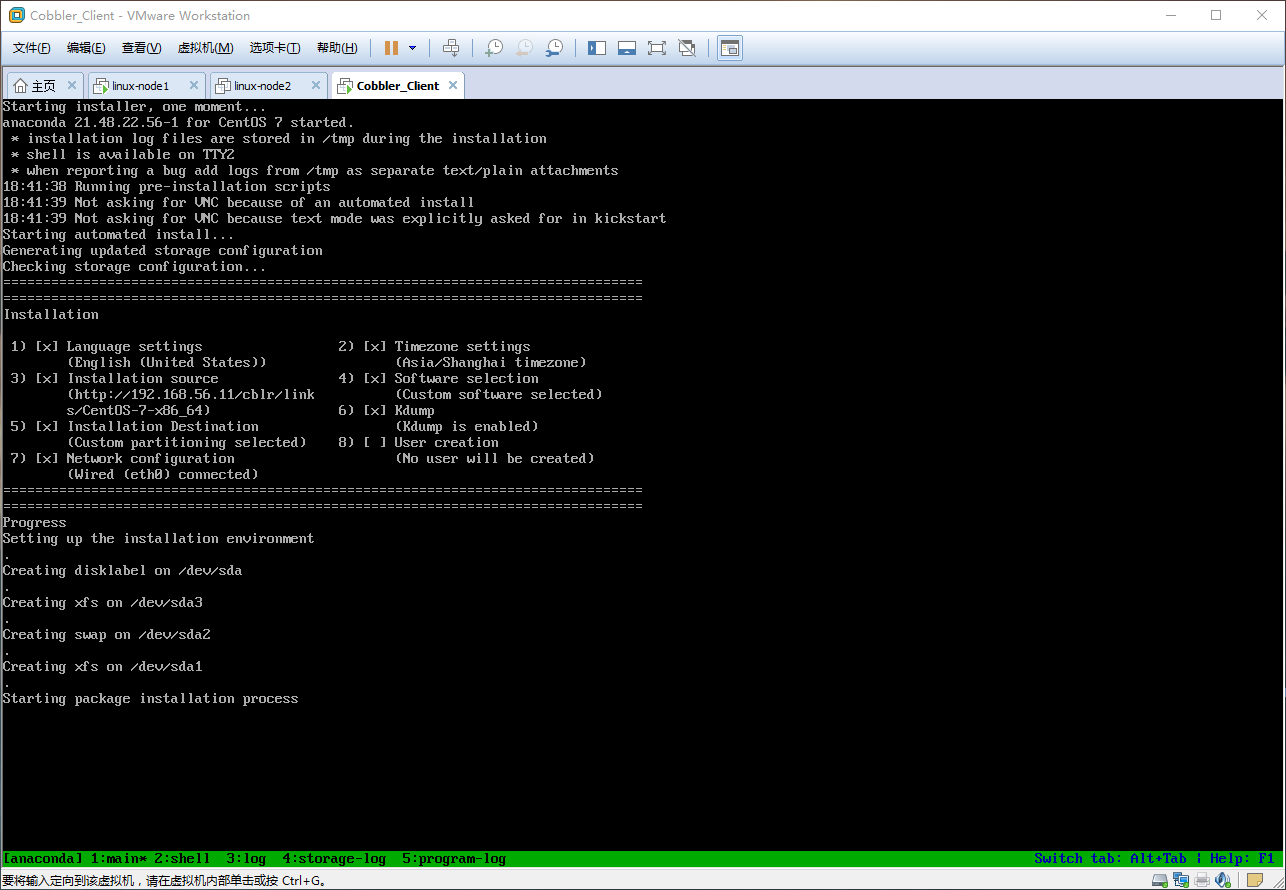This screenshot has height=890, width=1286.
Task: Click the 'Help: F1' hint text
Action: (1242, 859)
